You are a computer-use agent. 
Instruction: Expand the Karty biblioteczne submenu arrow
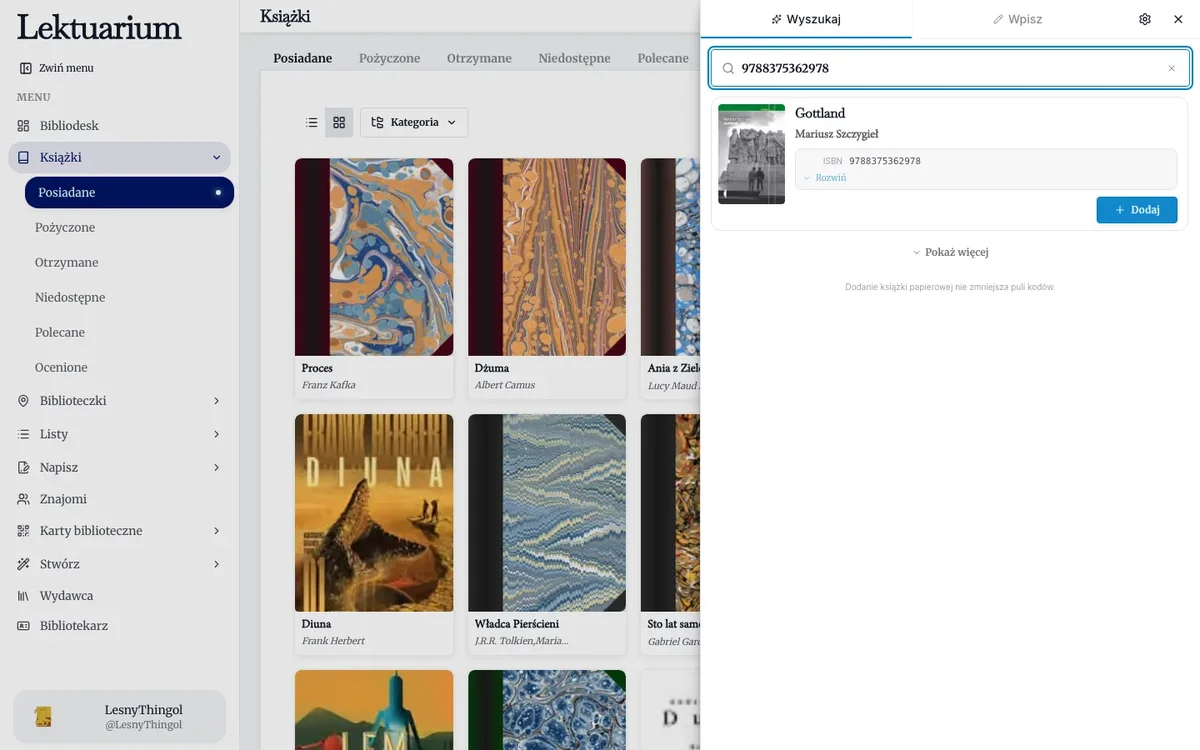(x=217, y=531)
